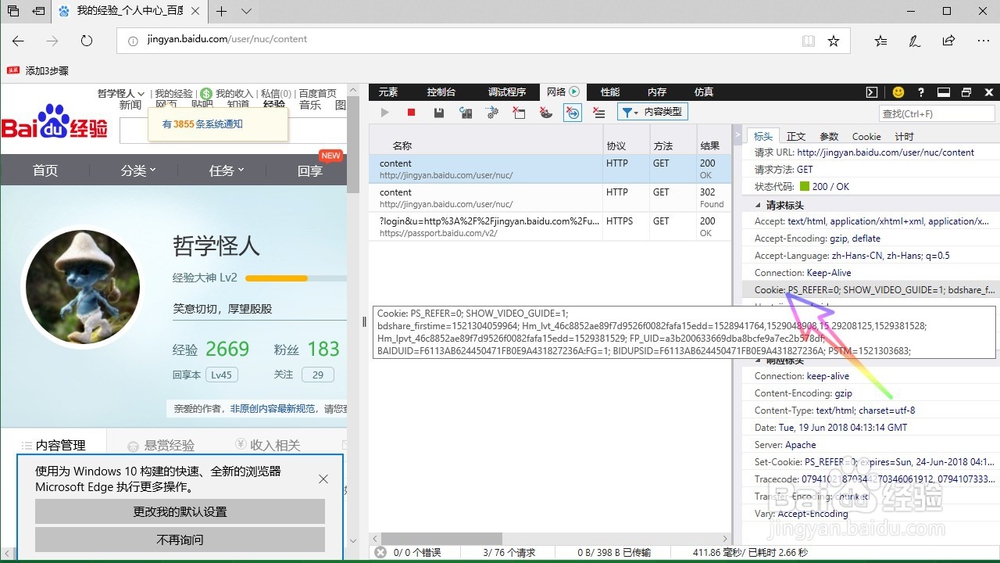Open content type filter dropdown
The image size is (1000, 563).
[x=652, y=112]
